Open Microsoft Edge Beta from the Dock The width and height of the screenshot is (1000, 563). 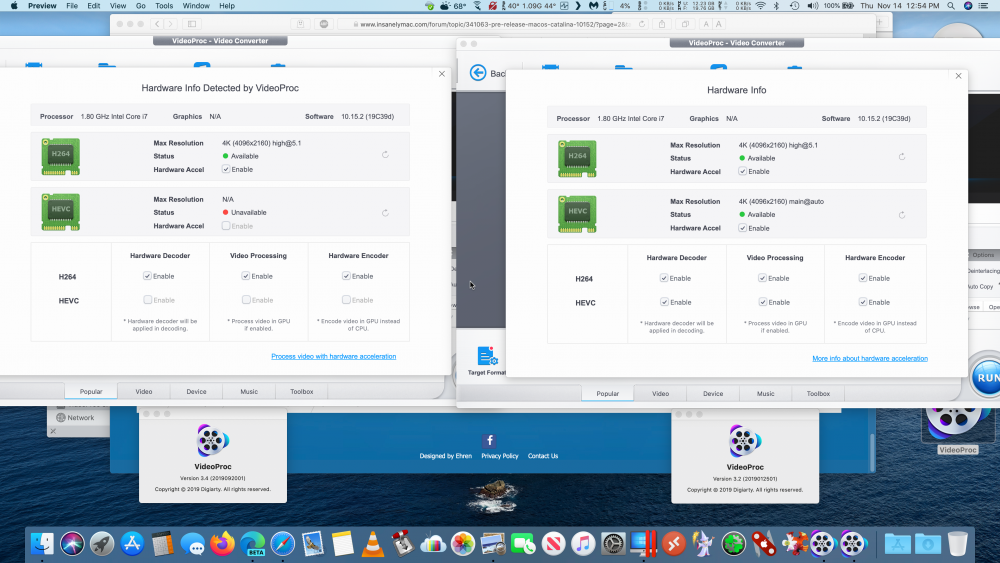point(253,544)
